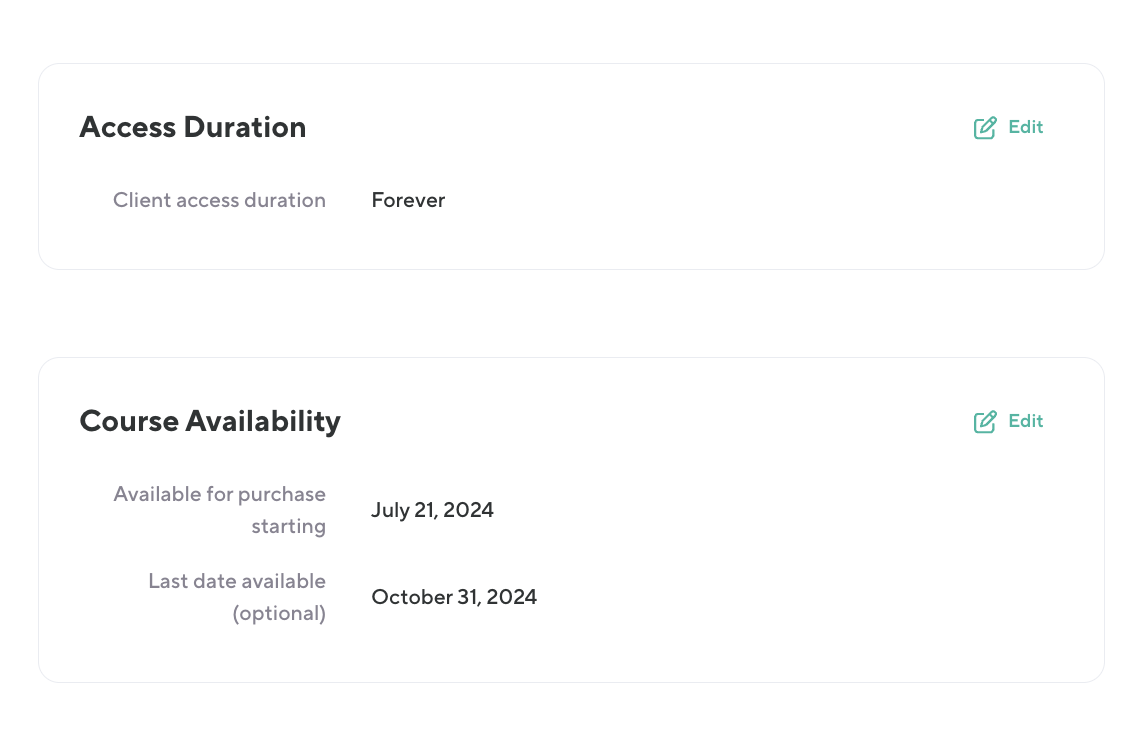Click the word October in the last date
The image size is (1128, 736).
click(x=405, y=597)
